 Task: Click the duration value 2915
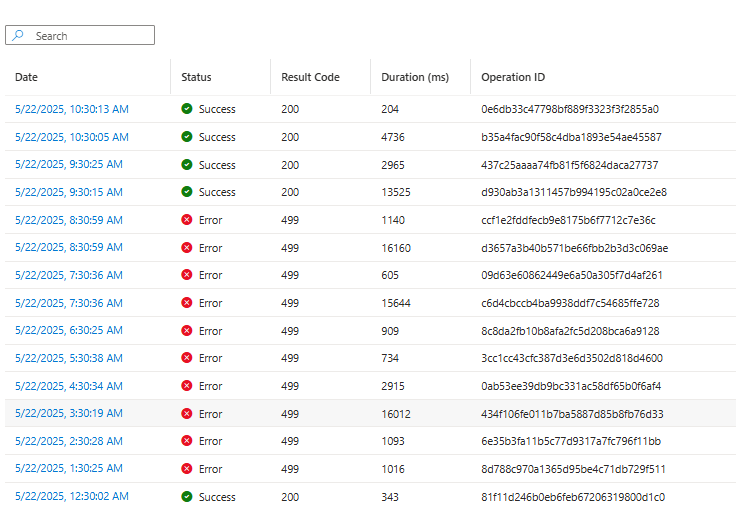393,386
